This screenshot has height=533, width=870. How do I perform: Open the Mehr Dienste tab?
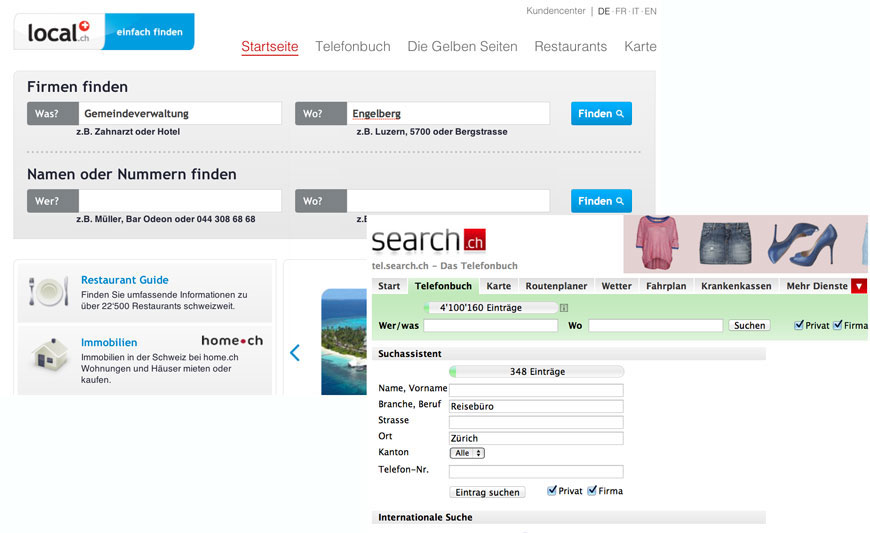pos(817,286)
